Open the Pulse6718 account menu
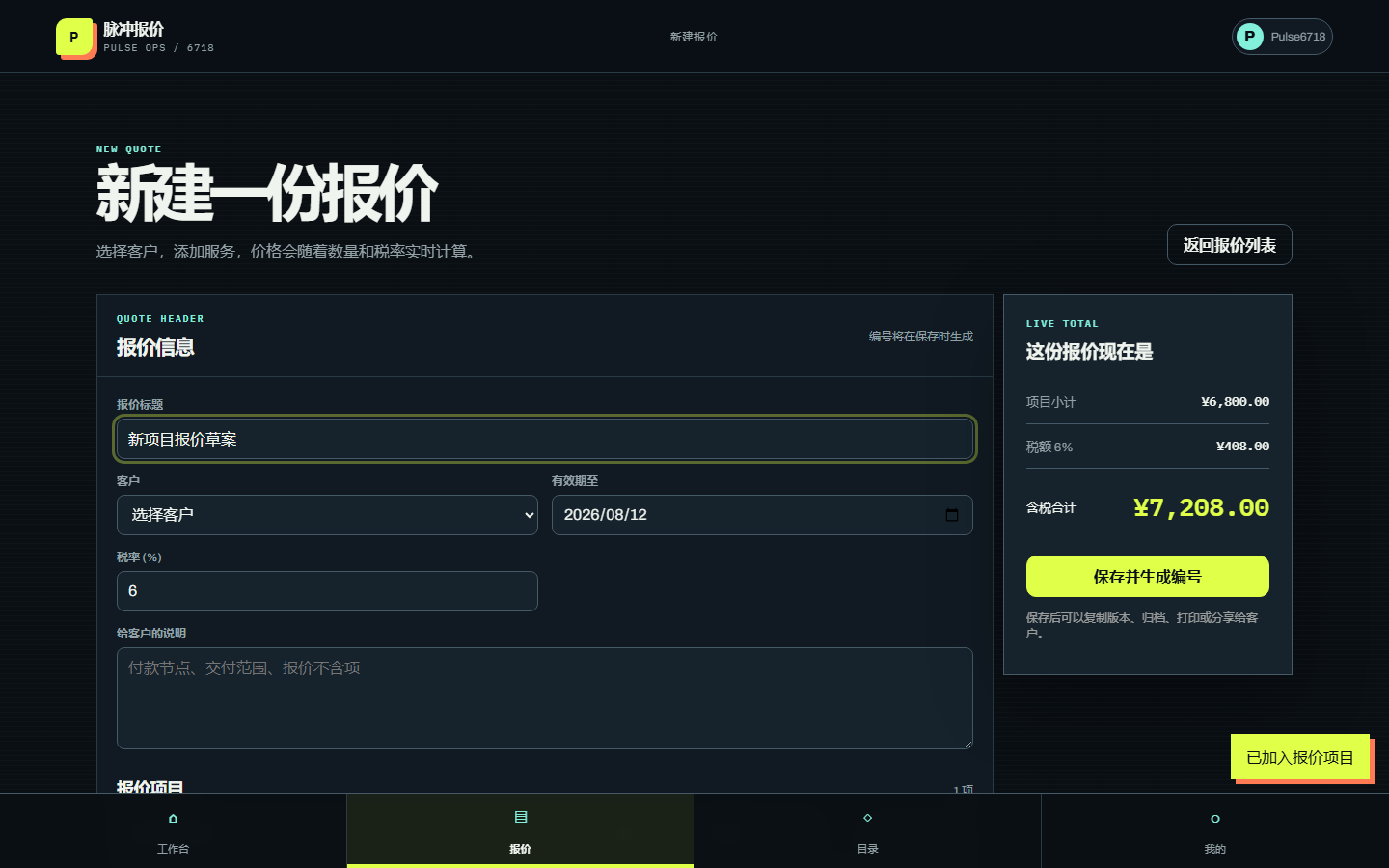 (1282, 37)
